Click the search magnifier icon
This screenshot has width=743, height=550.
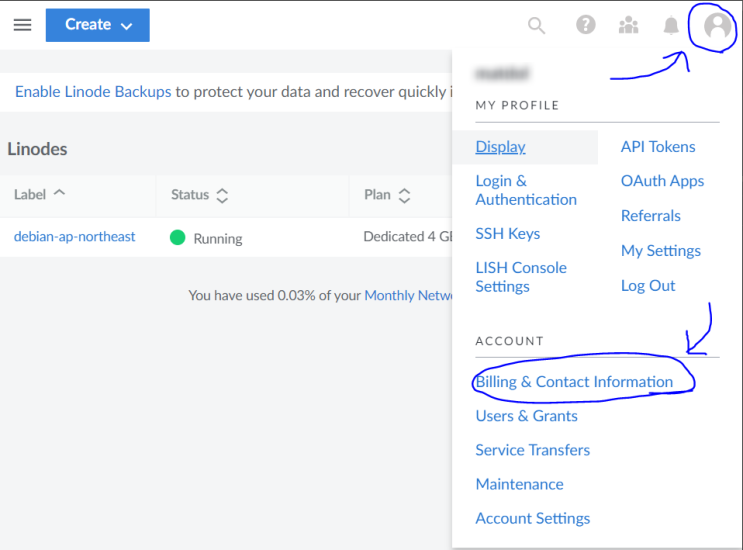(536, 26)
